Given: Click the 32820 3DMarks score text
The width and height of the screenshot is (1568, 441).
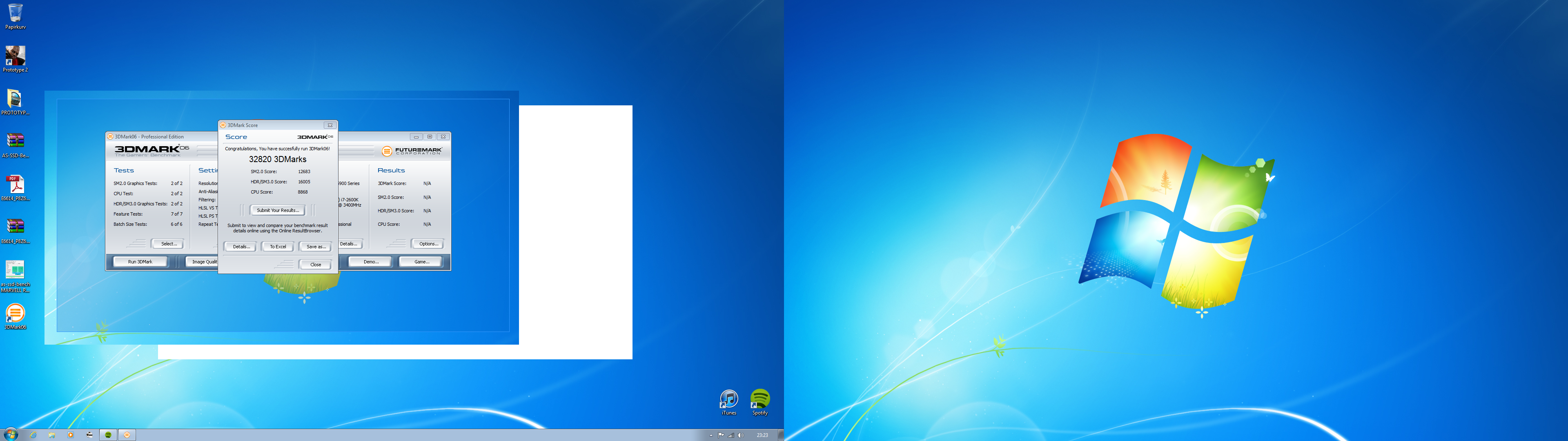Looking at the screenshot, I should [x=278, y=159].
